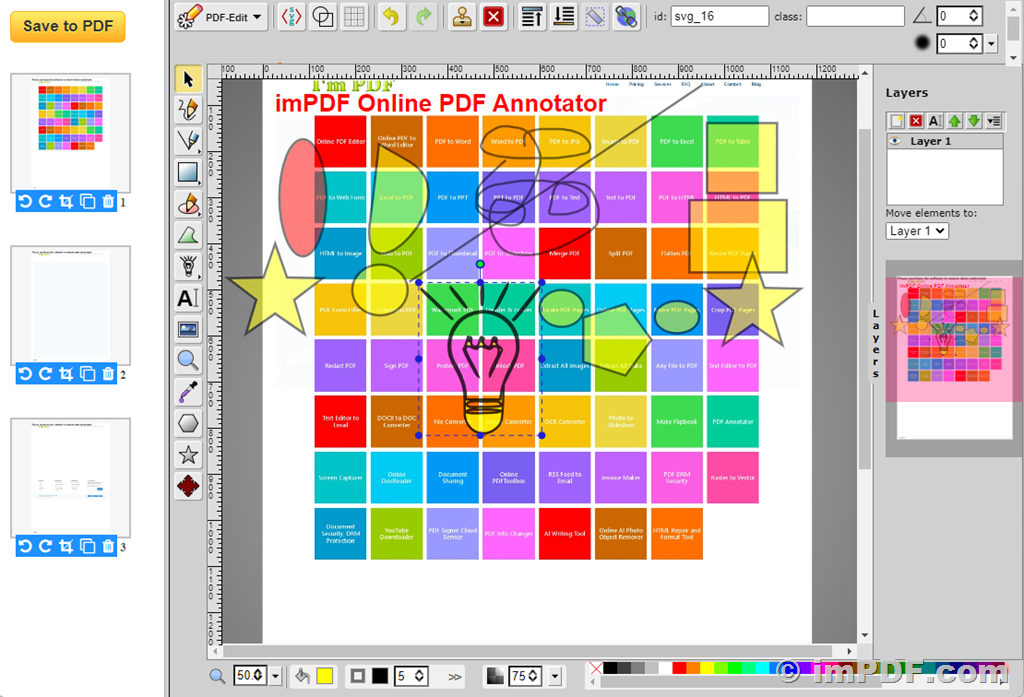This screenshot has width=1024, height=697.
Task: Choose the Image insert tool
Action: coord(188,329)
